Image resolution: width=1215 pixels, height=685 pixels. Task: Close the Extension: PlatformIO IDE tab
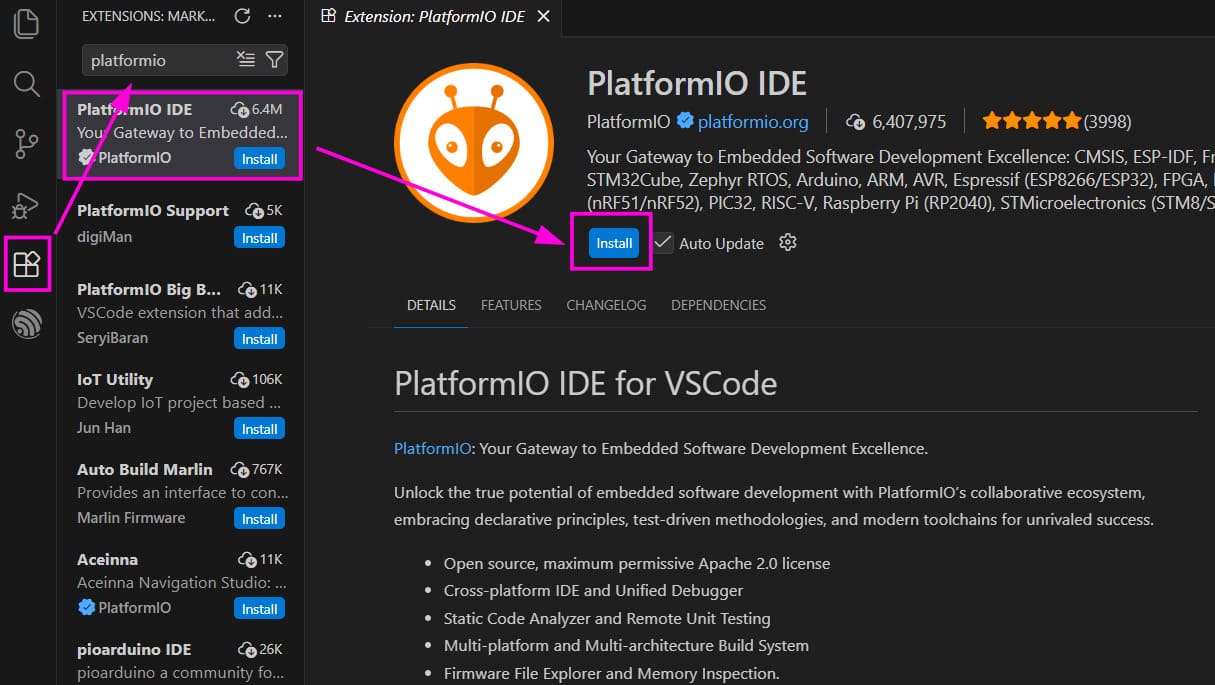tap(543, 16)
